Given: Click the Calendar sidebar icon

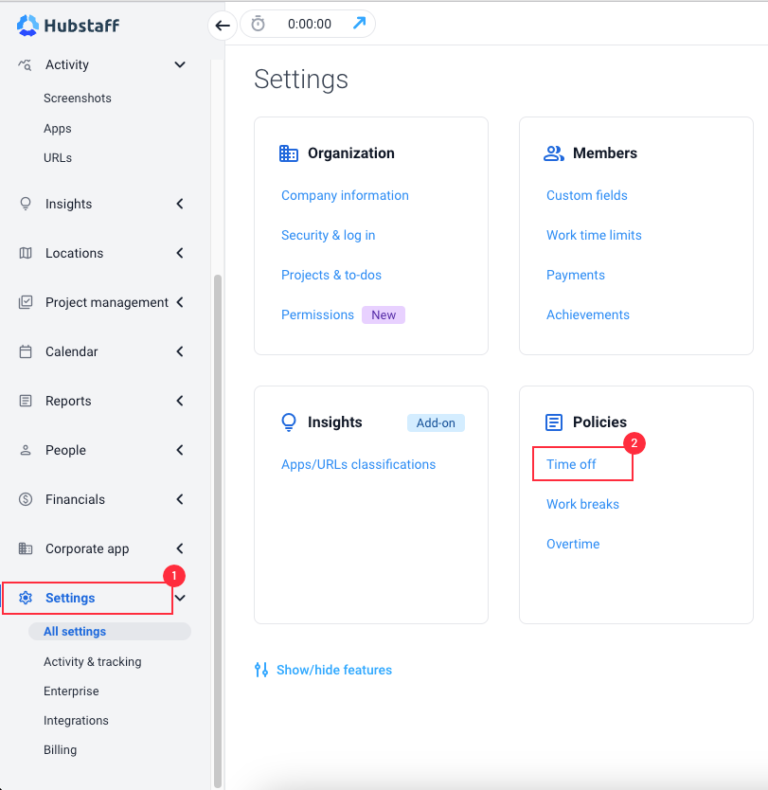Looking at the screenshot, I should coord(26,352).
